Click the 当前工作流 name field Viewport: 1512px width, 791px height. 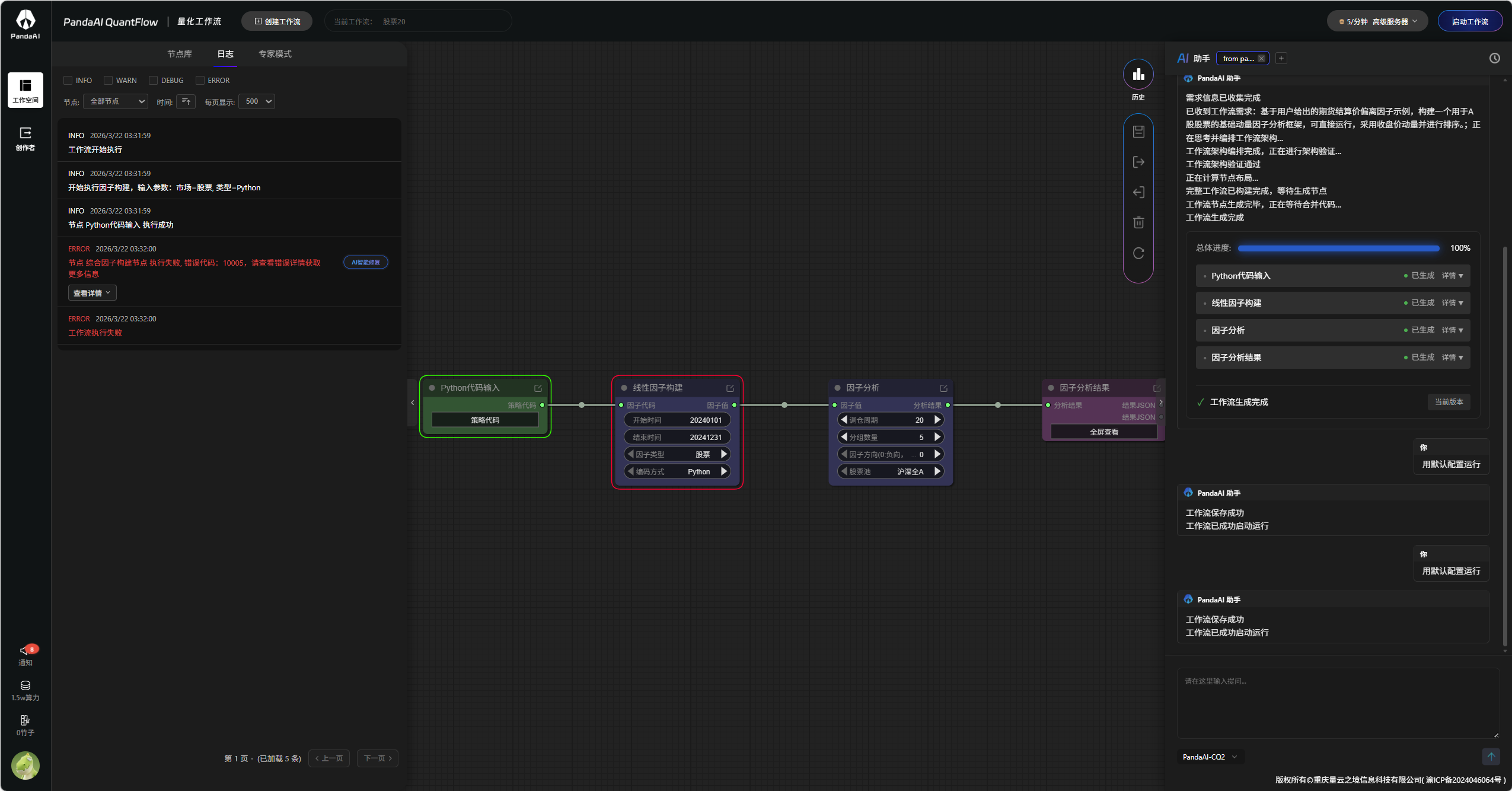point(418,21)
